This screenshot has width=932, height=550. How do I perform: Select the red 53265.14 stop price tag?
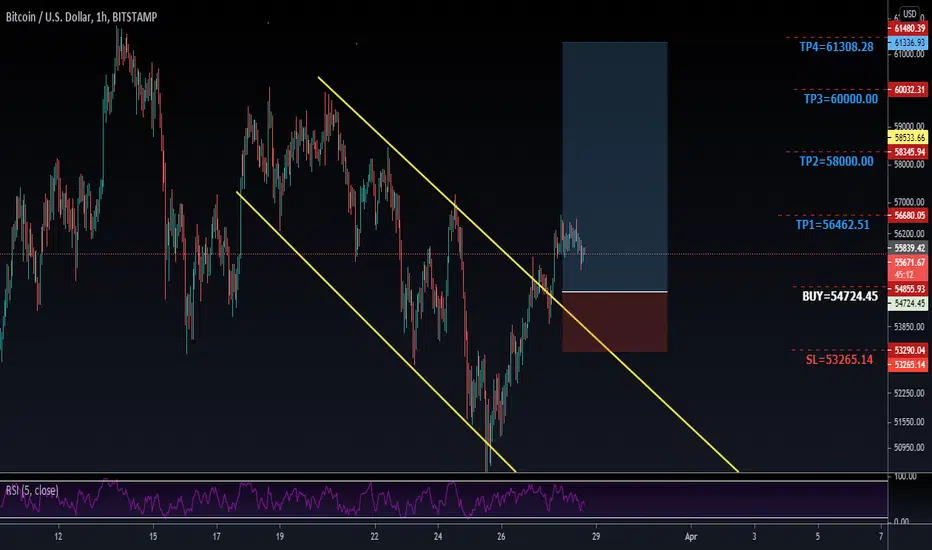(x=908, y=365)
